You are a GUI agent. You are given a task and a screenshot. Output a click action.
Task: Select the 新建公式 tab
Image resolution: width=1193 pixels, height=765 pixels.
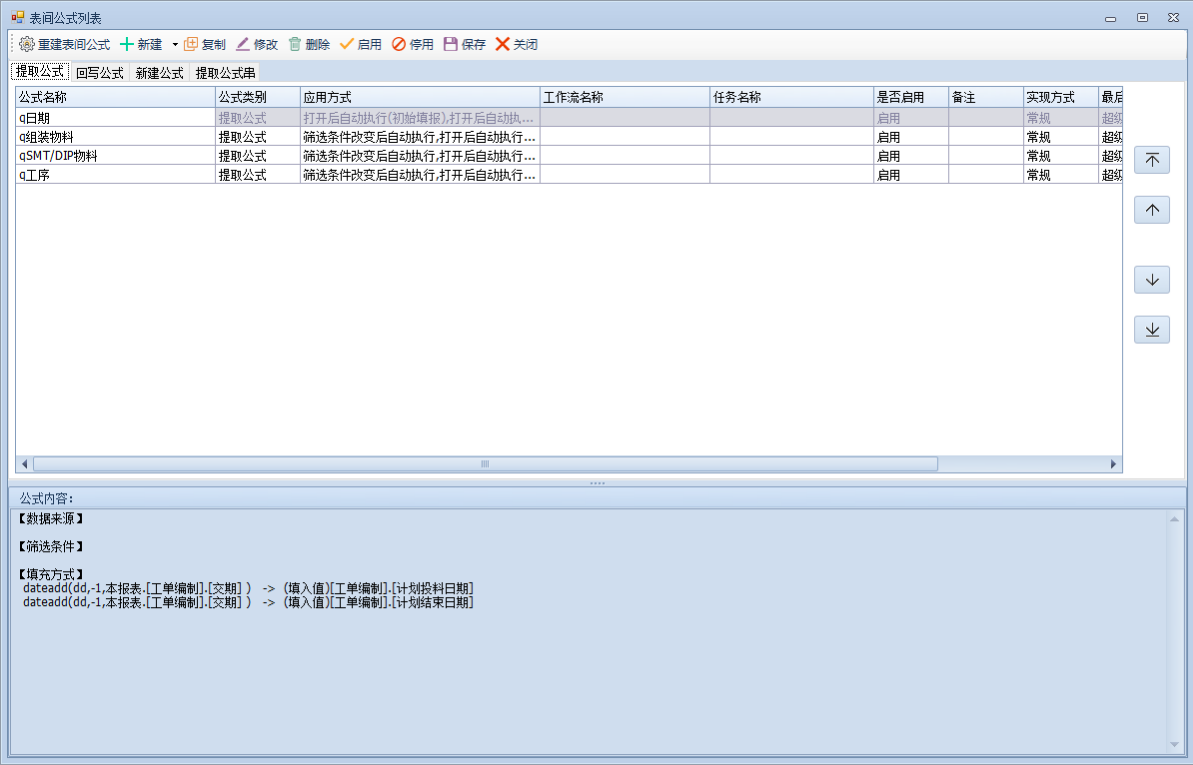click(x=160, y=73)
